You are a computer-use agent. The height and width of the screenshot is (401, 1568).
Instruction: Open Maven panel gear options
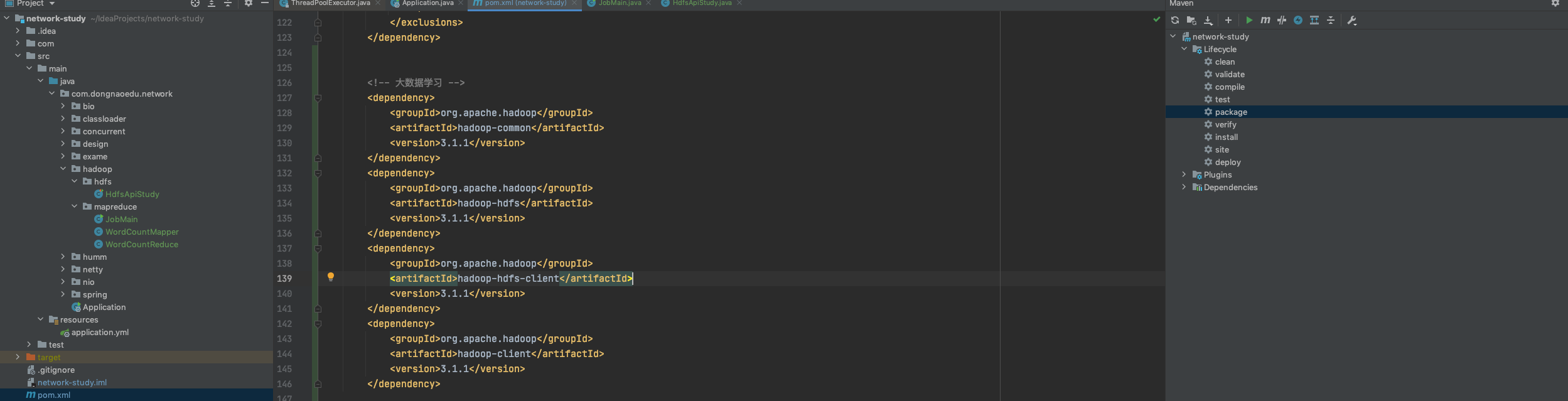[x=1555, y=3]
